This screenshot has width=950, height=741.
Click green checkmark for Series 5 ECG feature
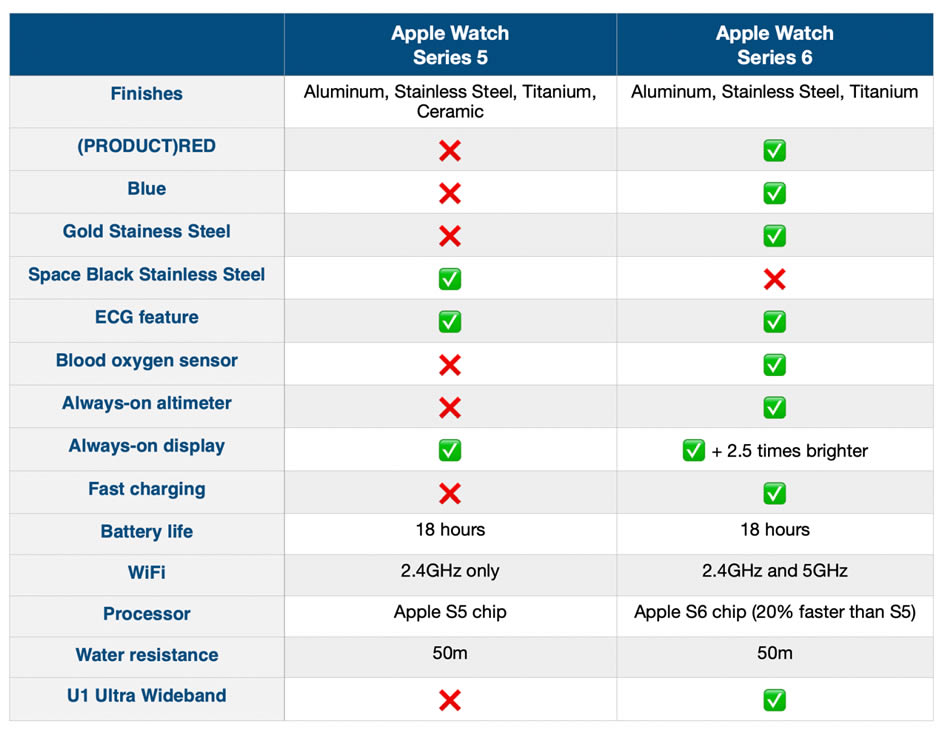[x=450, y=322]
